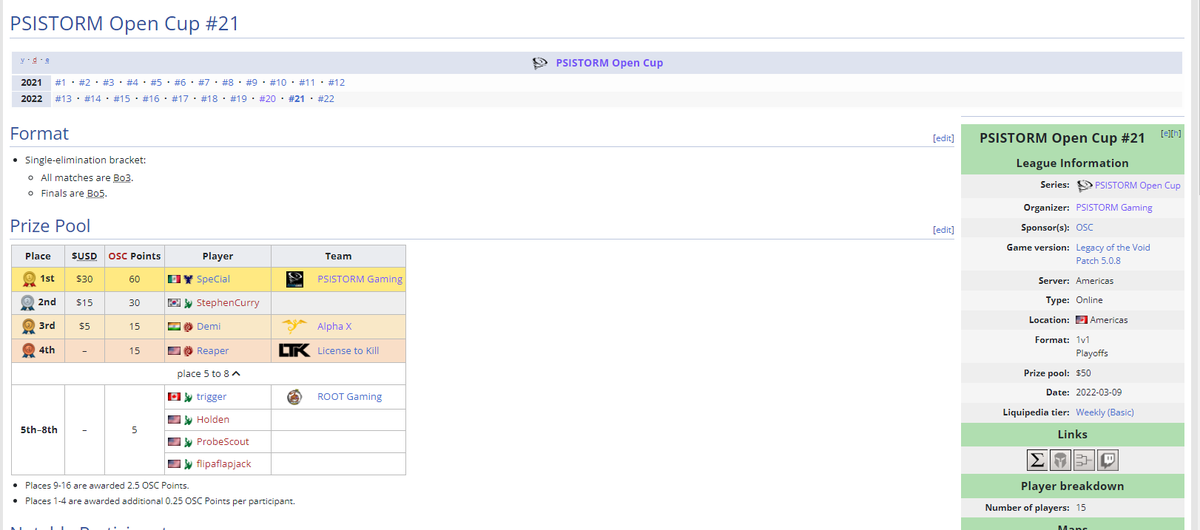Open Organizer PSISTORM Gaming link
Image resolution: width=1200 pixels, height=530 pixels.
click(x=1114, y=208)
